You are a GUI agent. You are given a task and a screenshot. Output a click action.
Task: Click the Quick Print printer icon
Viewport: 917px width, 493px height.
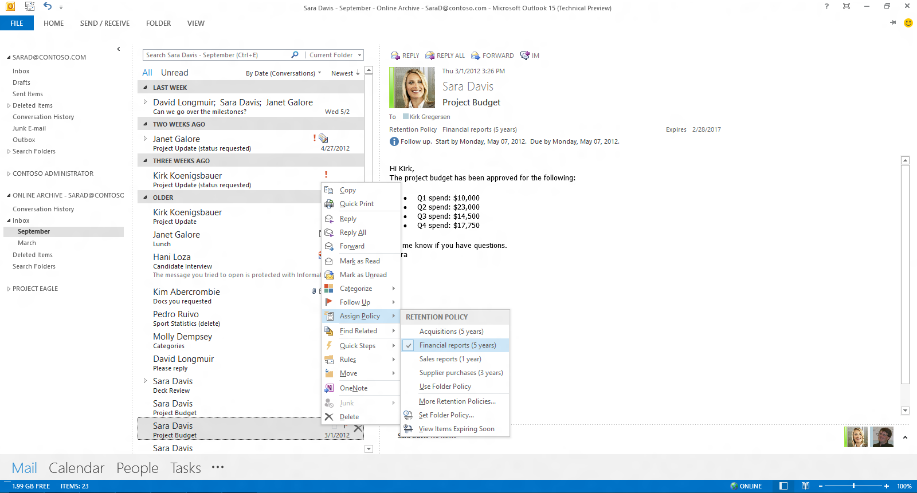[x=329, y=204]
